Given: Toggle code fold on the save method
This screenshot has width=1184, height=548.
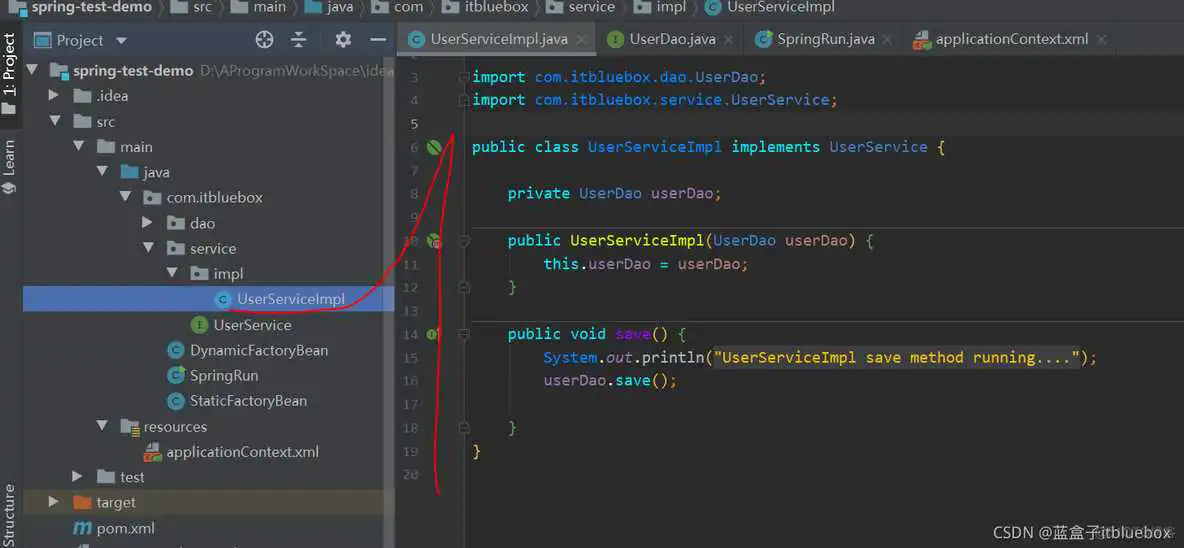Looking at the screenshot, I should [x=464, y=334].
